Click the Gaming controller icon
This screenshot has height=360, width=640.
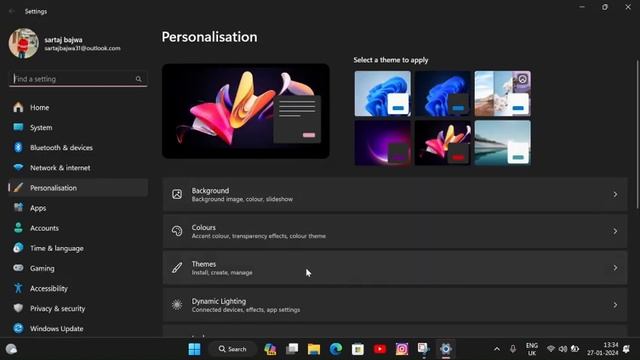[18, 268]
